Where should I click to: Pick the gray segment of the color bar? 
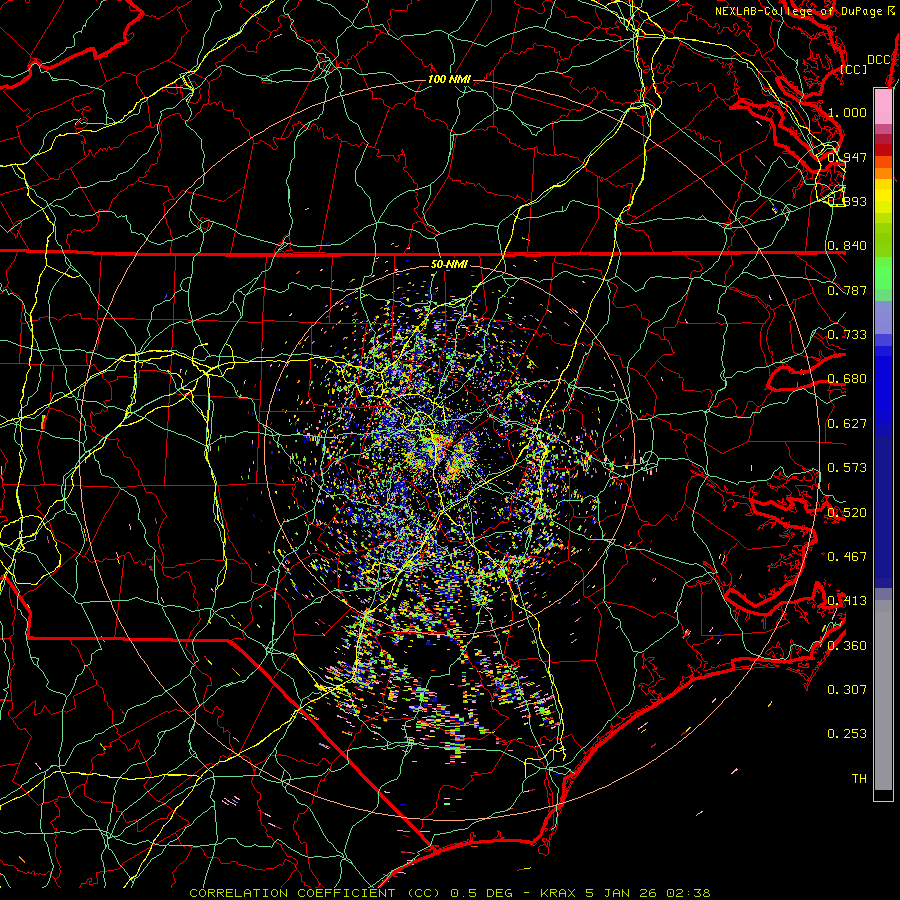pyautogui.click(x=883, y=695)
